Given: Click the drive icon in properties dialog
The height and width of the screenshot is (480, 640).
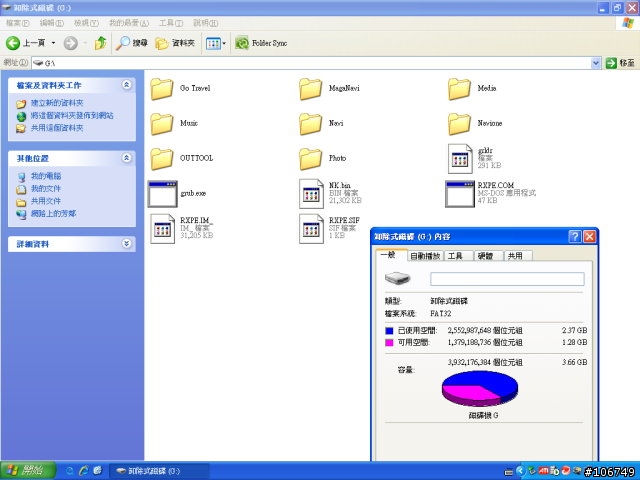Looking at the screenshot, I should point(397,278).
